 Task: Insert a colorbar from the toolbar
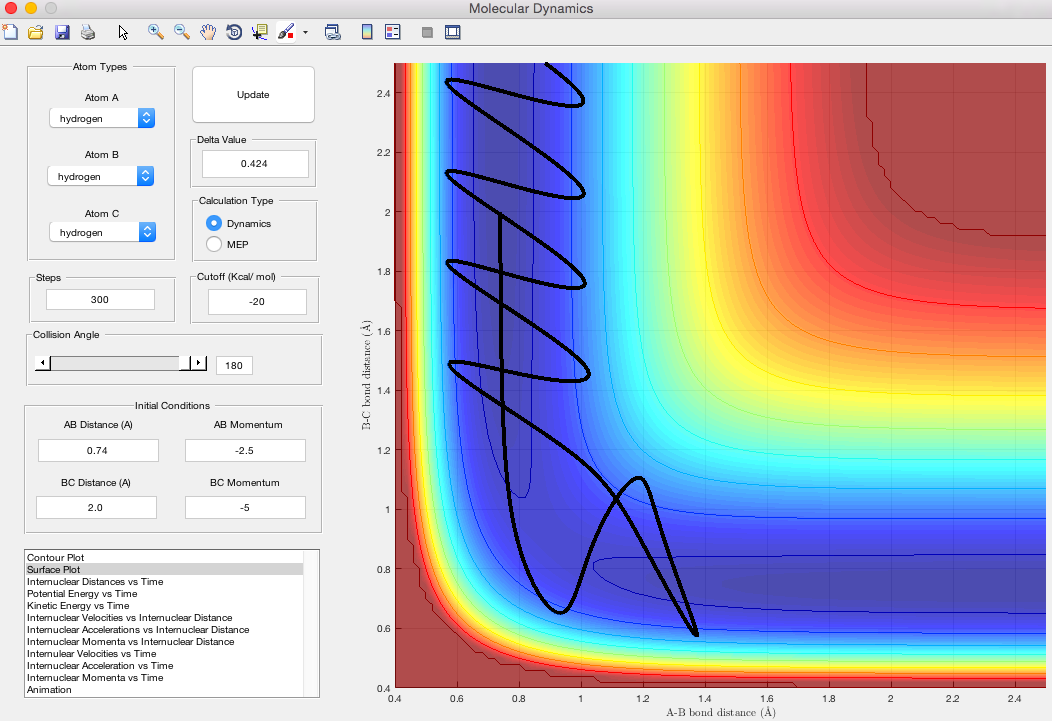tap(367, 32)
